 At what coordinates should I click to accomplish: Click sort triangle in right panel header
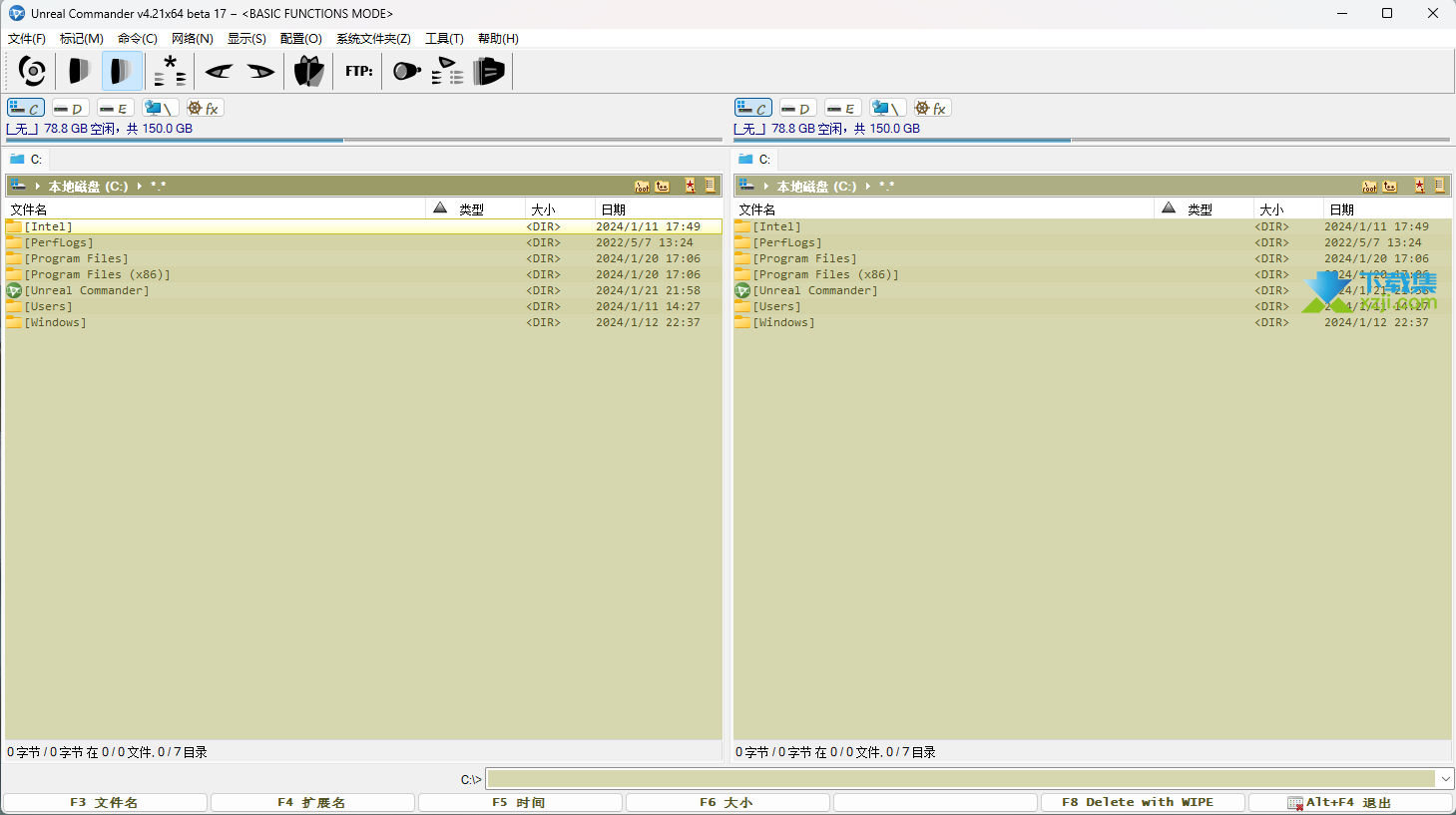[1169, 207]
